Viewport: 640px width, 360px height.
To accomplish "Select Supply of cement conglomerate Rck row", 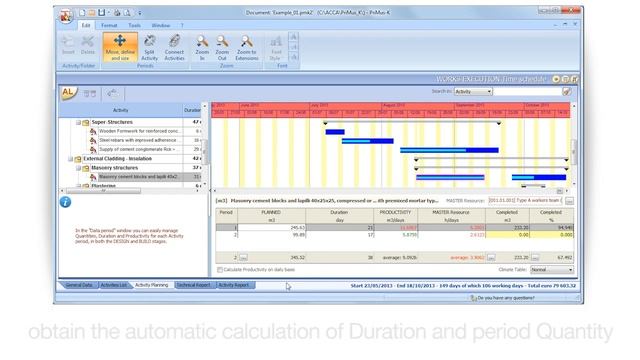I will coord(140,149).
